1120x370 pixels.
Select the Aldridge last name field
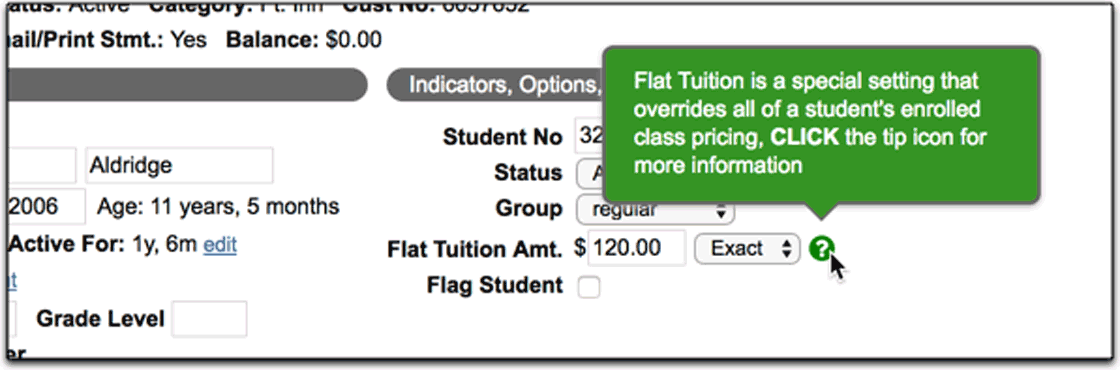pyautogui.click(x=179, y=166)
